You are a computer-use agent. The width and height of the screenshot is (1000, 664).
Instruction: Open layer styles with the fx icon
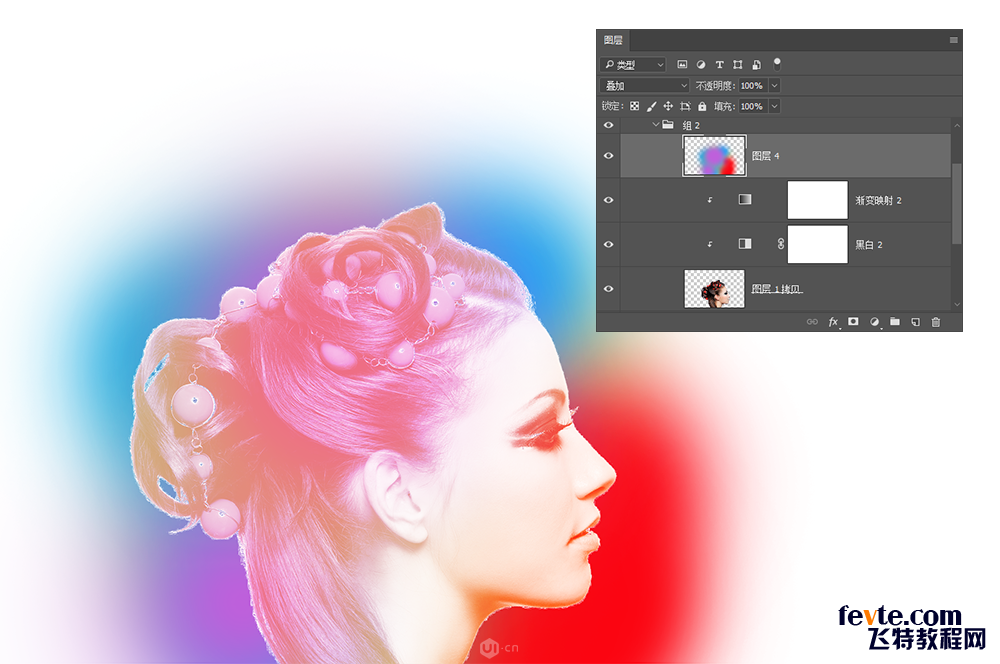(833, 322)
